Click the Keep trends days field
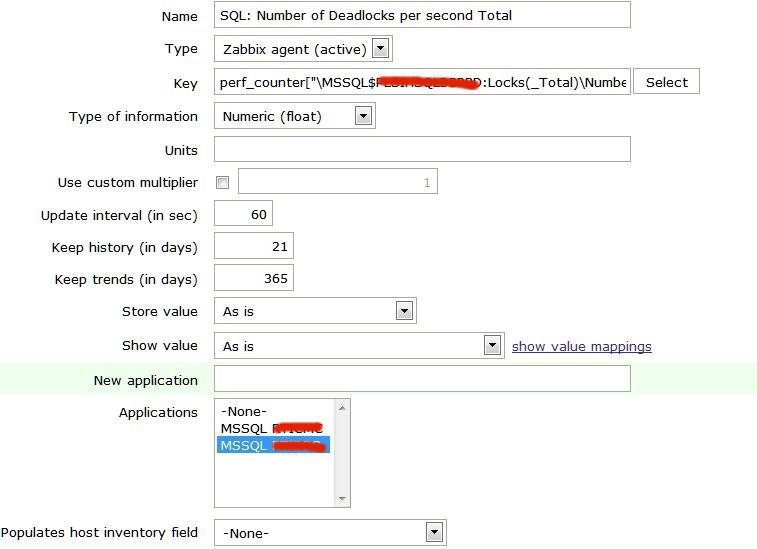The image size is (757, 549). point(254,279)
